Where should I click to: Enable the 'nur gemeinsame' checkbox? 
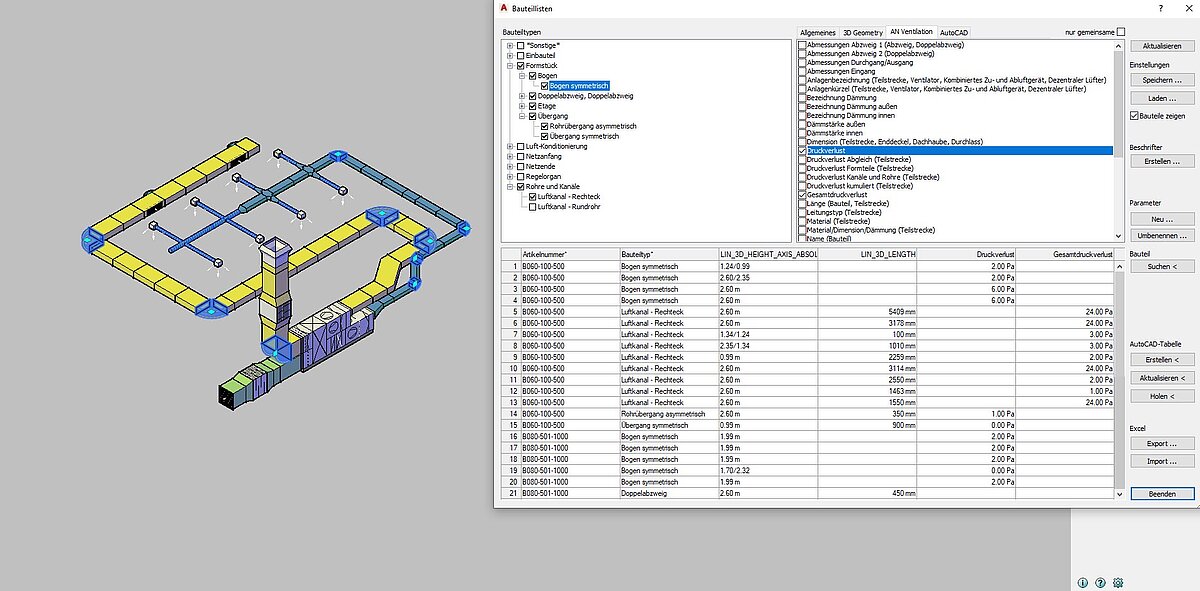(x=1121, y=32)
